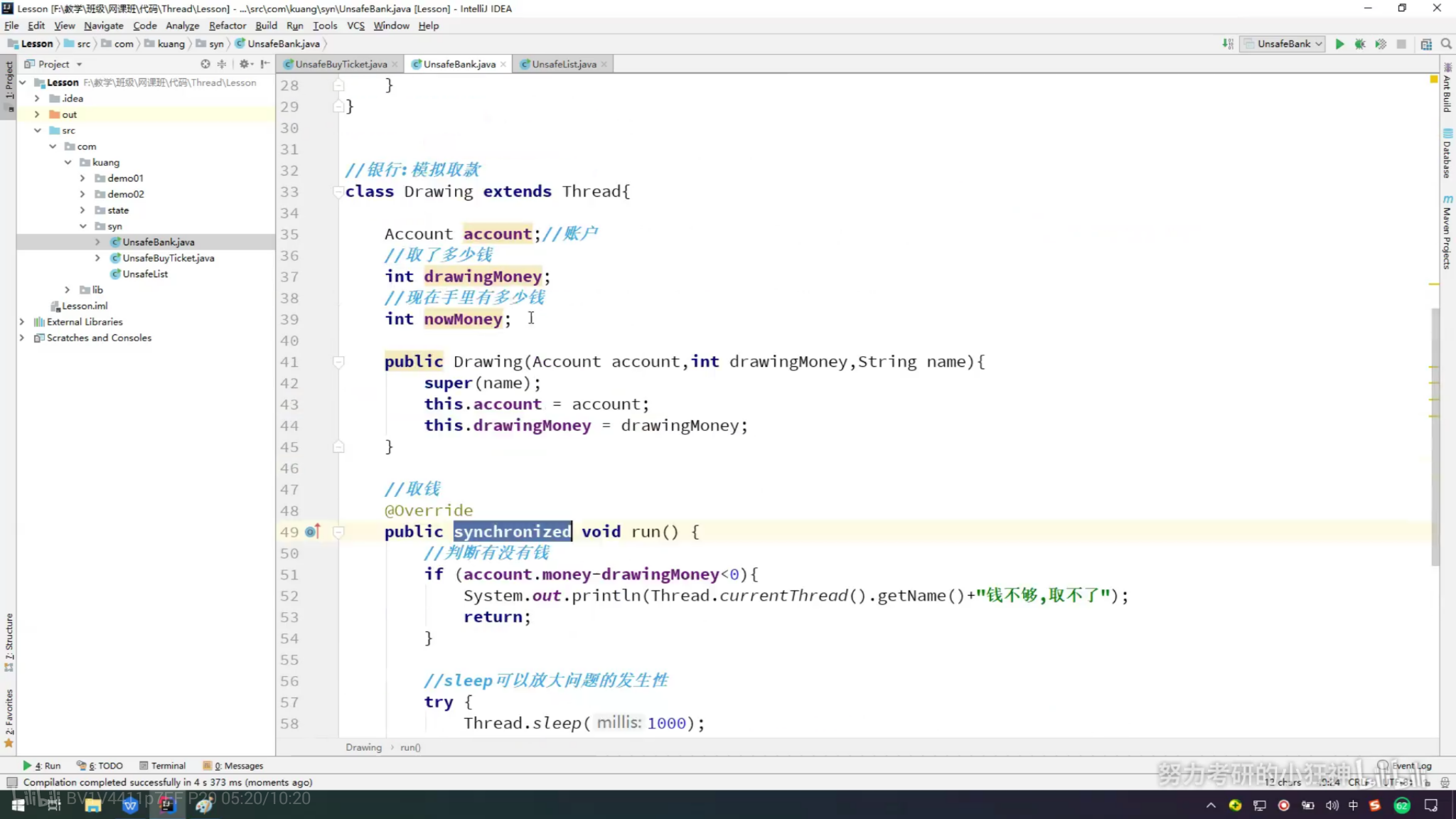The width and height of the screenshot is (1456, 819).
Task: Click syn in the navigation breadcrumb
Action: click(x=210, y=44)
